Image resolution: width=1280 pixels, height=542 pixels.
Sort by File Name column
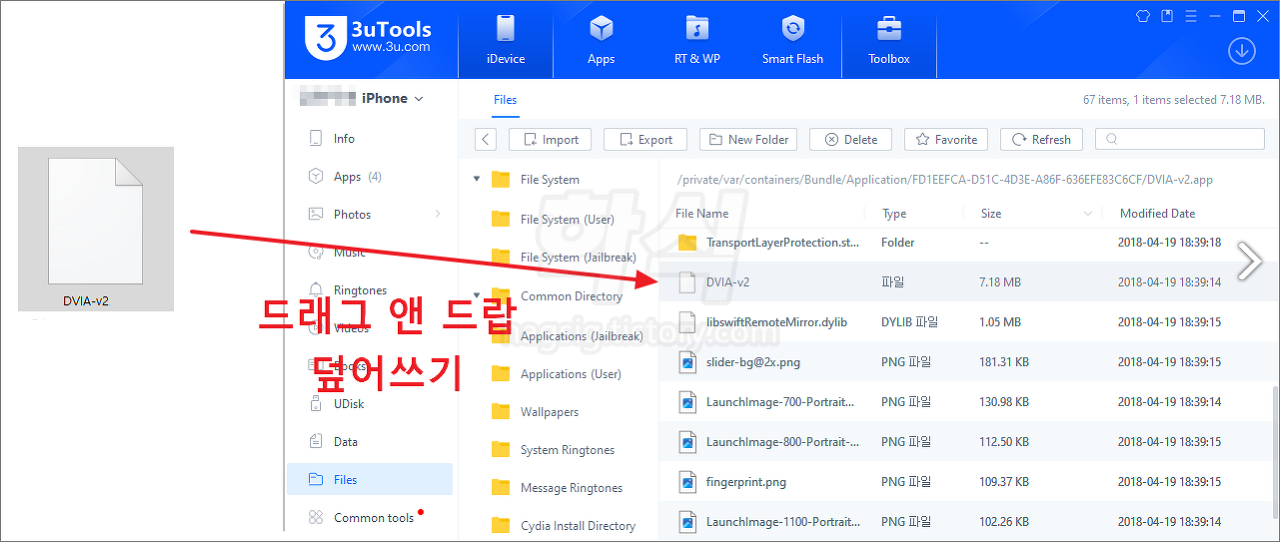click(x=702, y=213)
